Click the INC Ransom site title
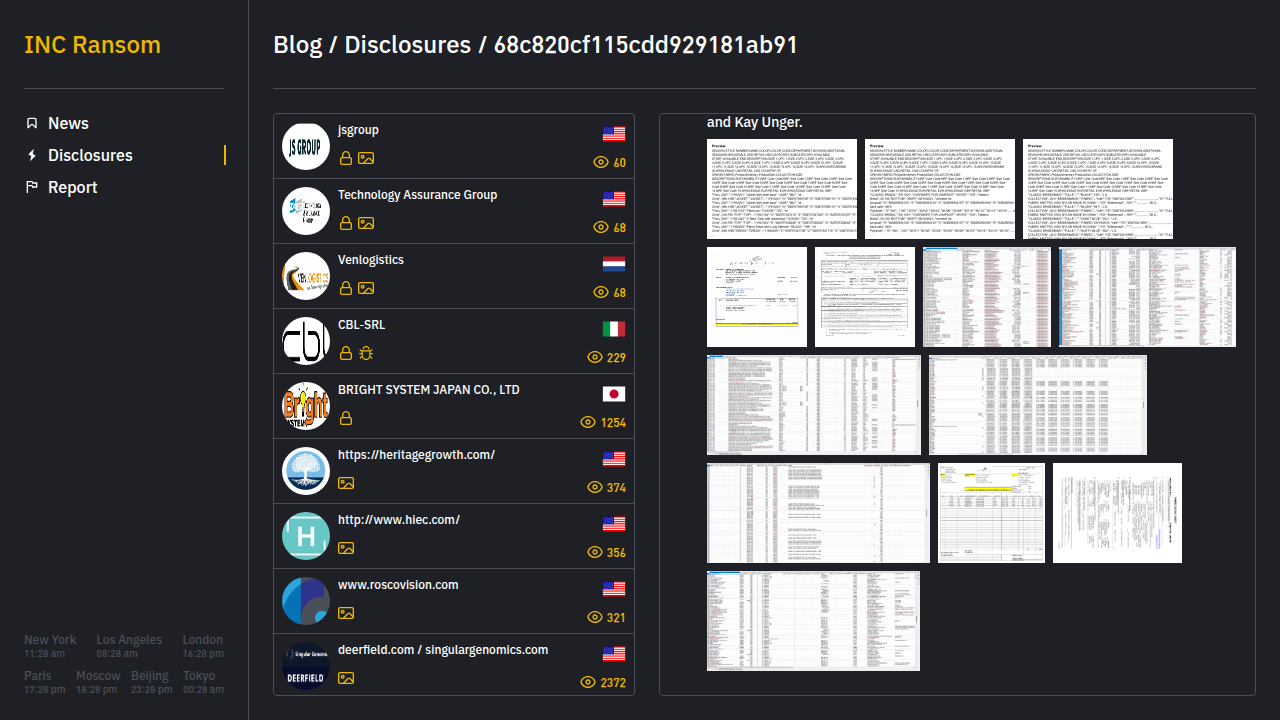Screen dimensions: 1280x720 pyautogui.click(x=92, y=45)
